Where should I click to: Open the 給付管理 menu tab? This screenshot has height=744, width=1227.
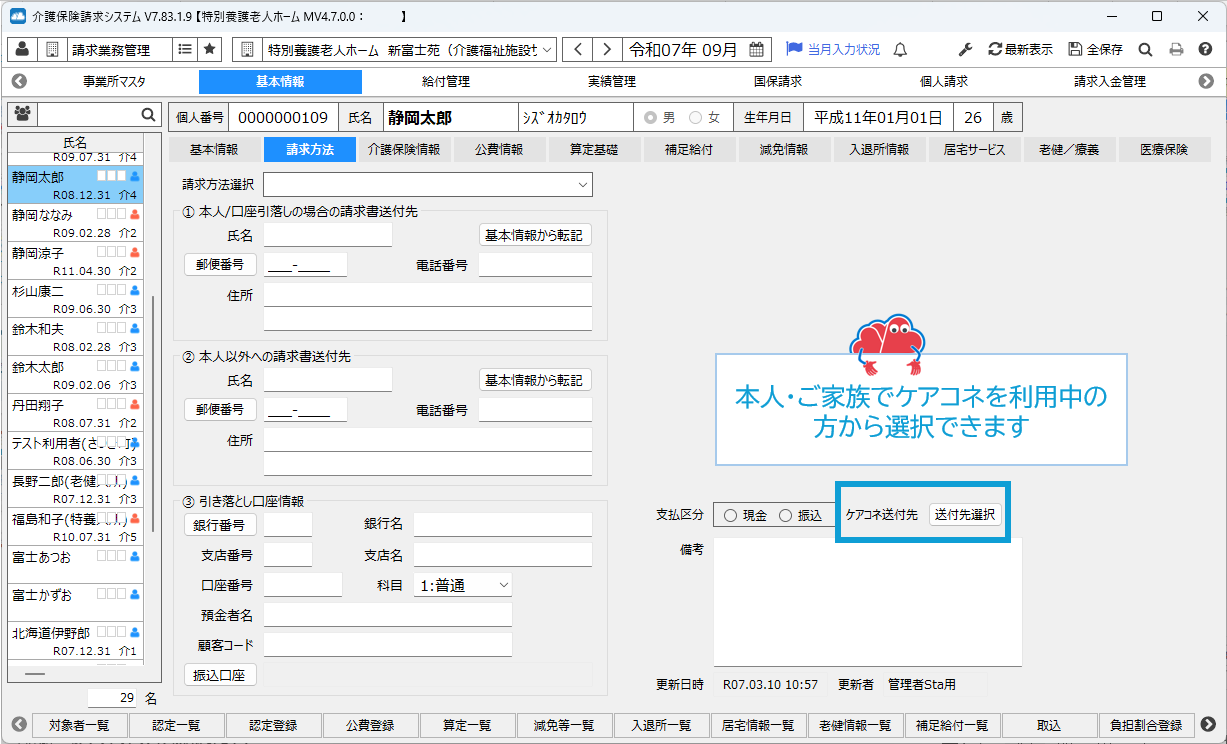(446, 82)
